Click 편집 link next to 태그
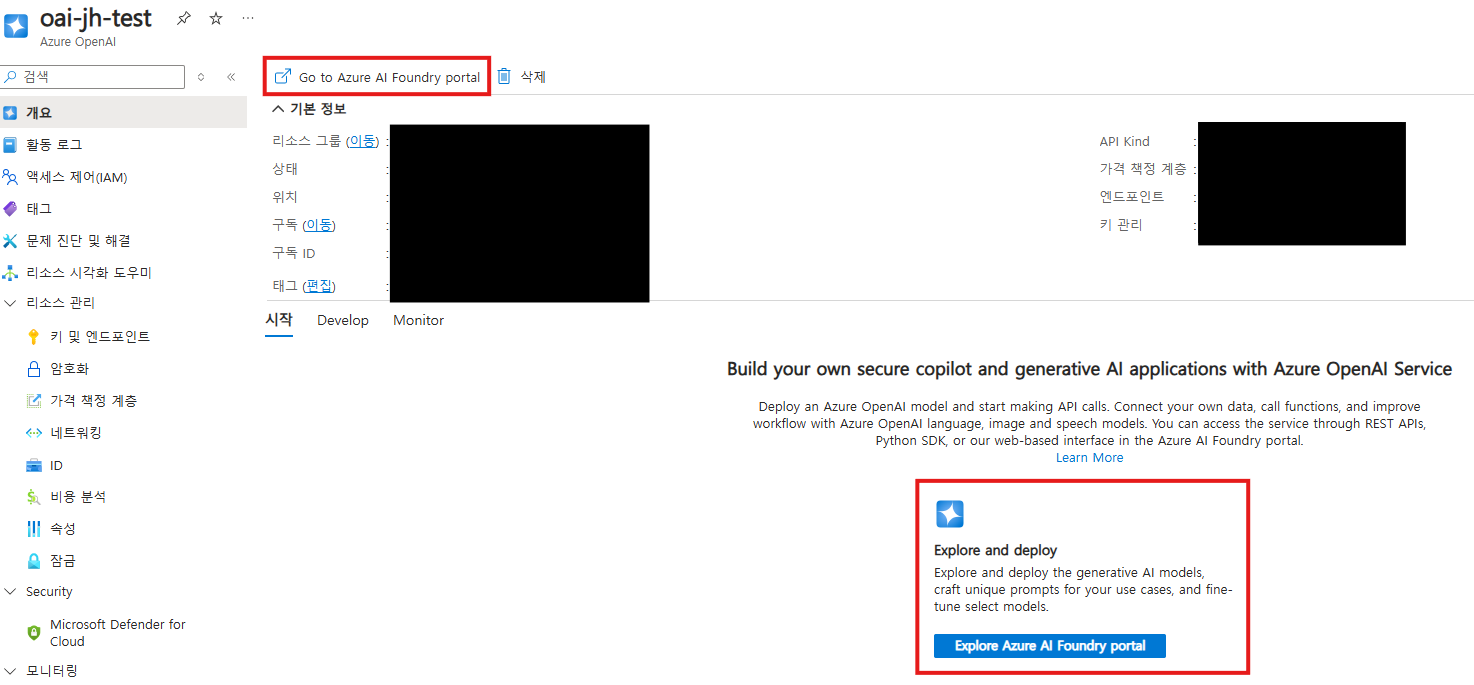 (319, 286)
